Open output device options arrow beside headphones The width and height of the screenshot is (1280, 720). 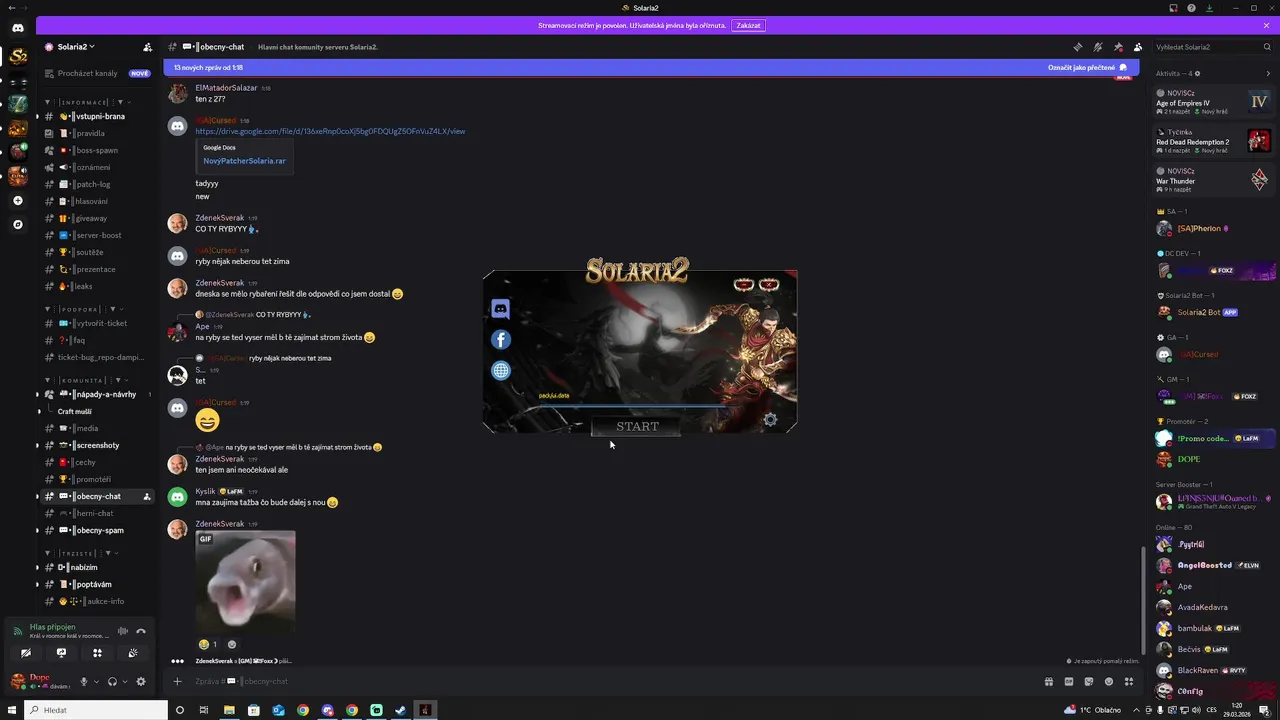point(124,682)
